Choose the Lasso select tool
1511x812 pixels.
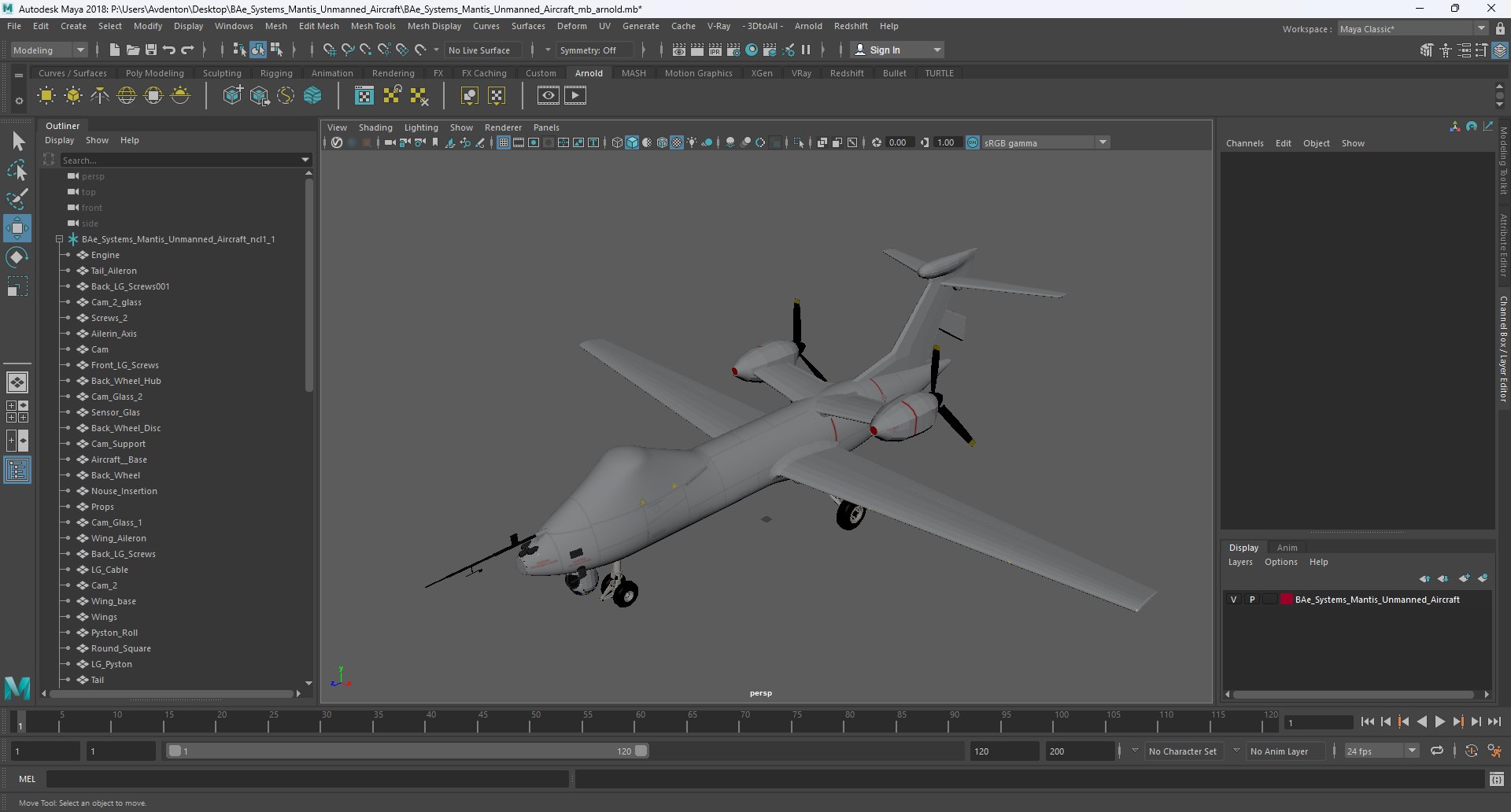[17, 171]
